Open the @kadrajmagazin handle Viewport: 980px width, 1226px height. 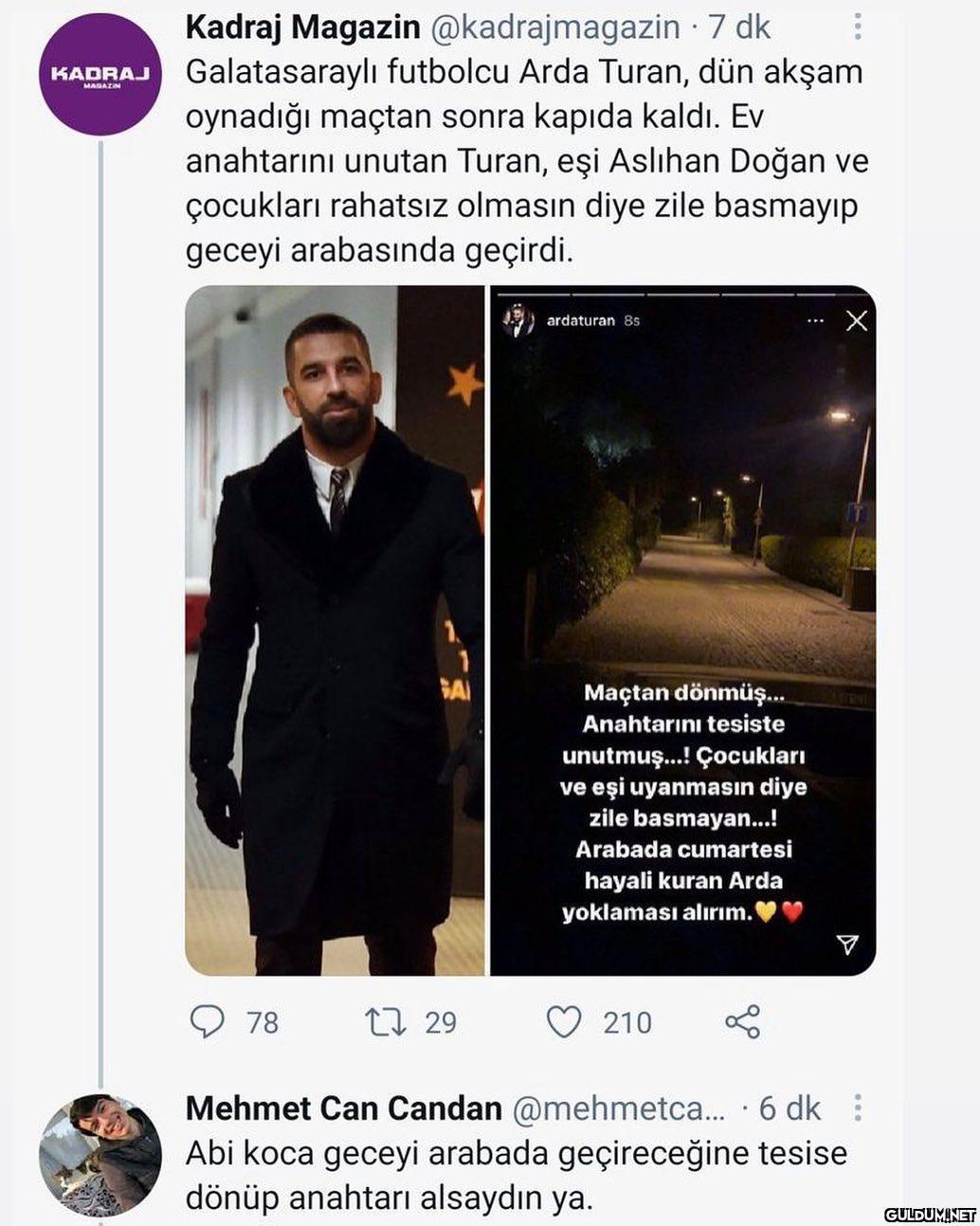click(x=555, y=27)
